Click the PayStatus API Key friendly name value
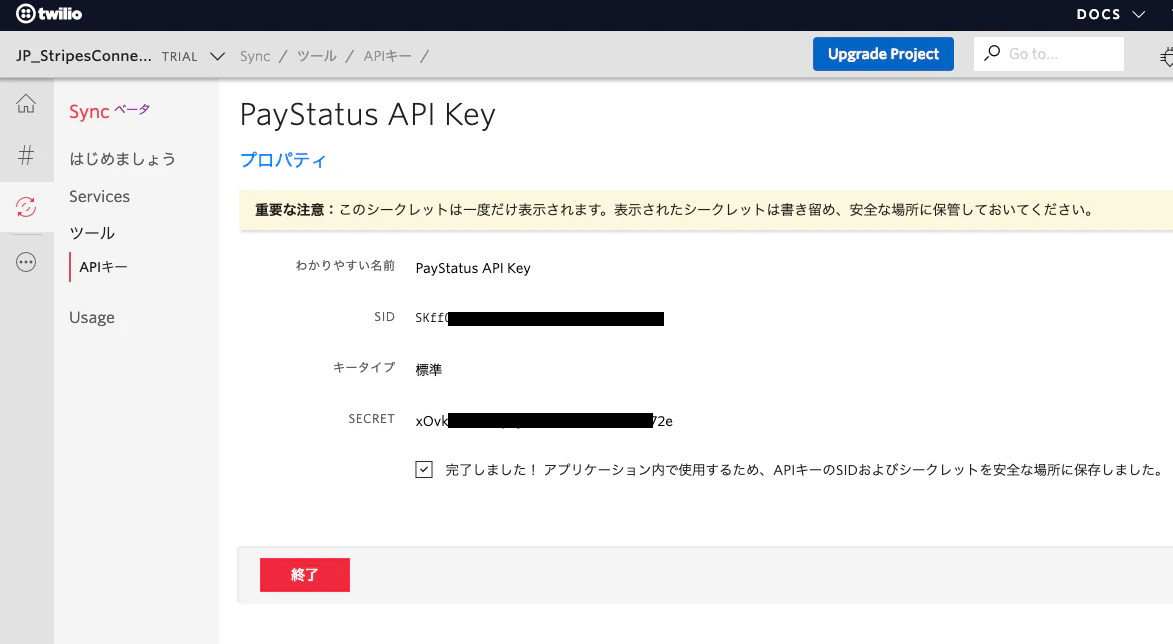 pyautogui.click(x=473, y=268)
